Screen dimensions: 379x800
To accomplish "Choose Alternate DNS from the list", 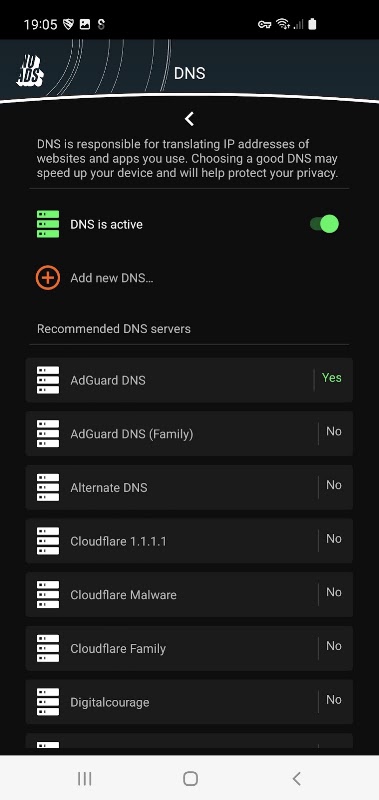I will click(x=189, y=487).
